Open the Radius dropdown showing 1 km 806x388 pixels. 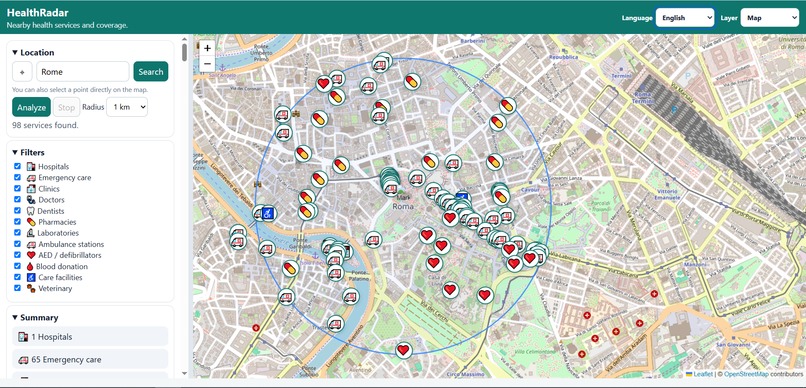click(127, 107)
